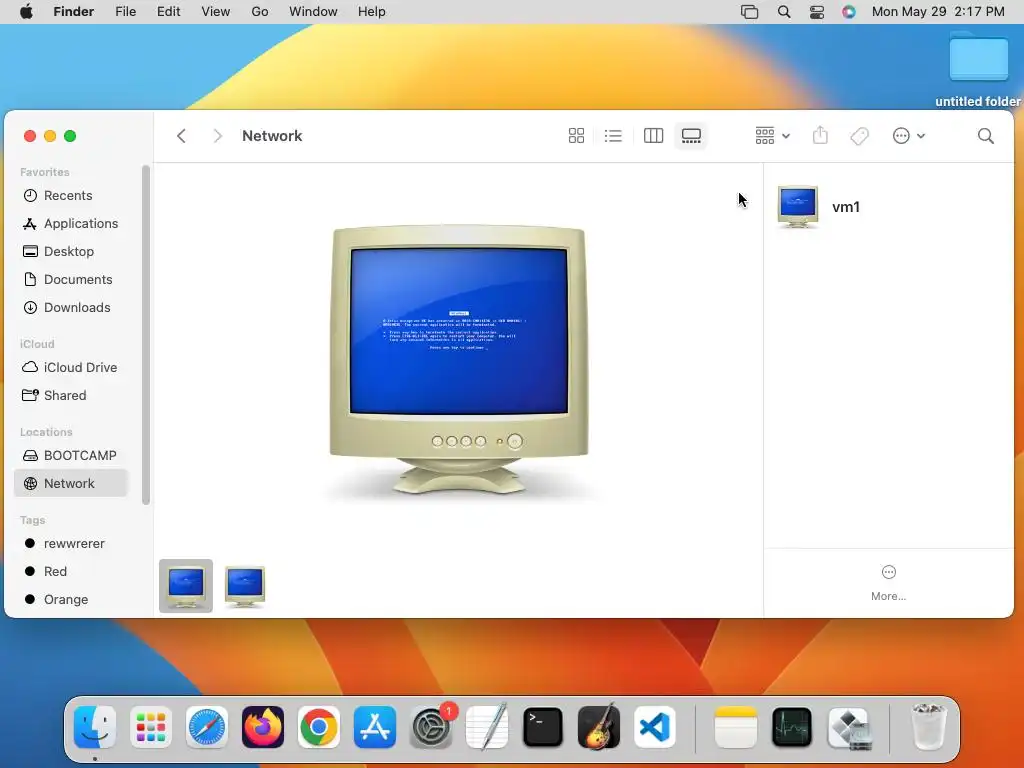Open the ellipsis action menu in toolbar

click(908, 136)
